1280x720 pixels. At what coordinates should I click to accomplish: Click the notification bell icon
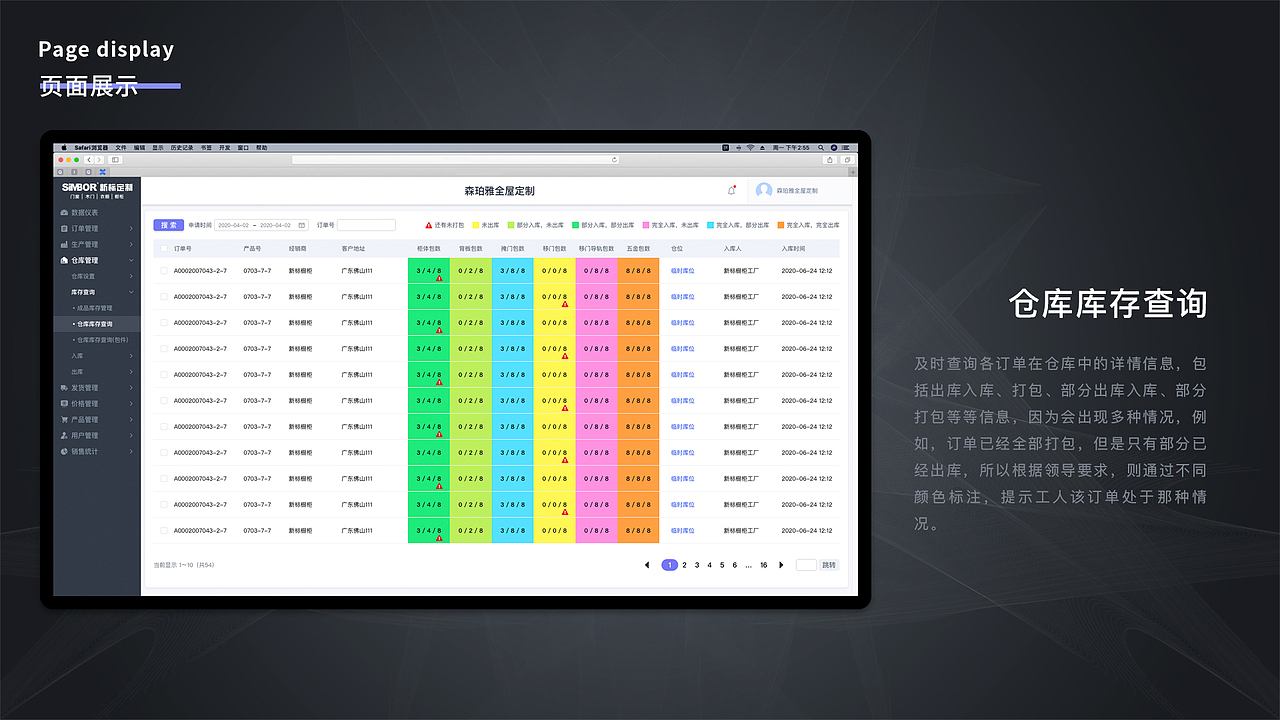(732, 189)
